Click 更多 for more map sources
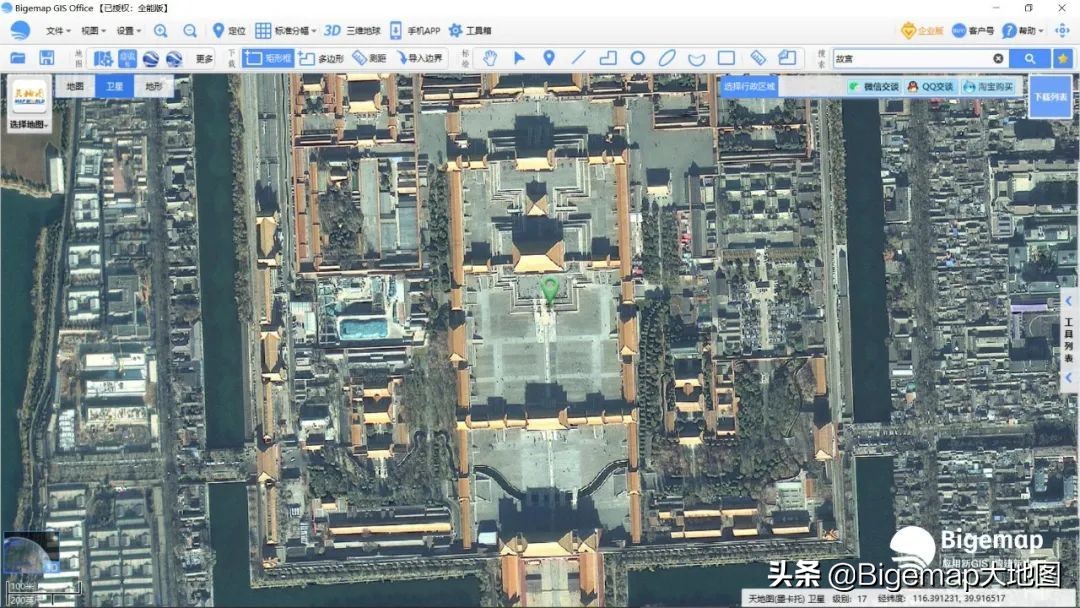The image size is (1080, 608). click(x=205, y=59)
